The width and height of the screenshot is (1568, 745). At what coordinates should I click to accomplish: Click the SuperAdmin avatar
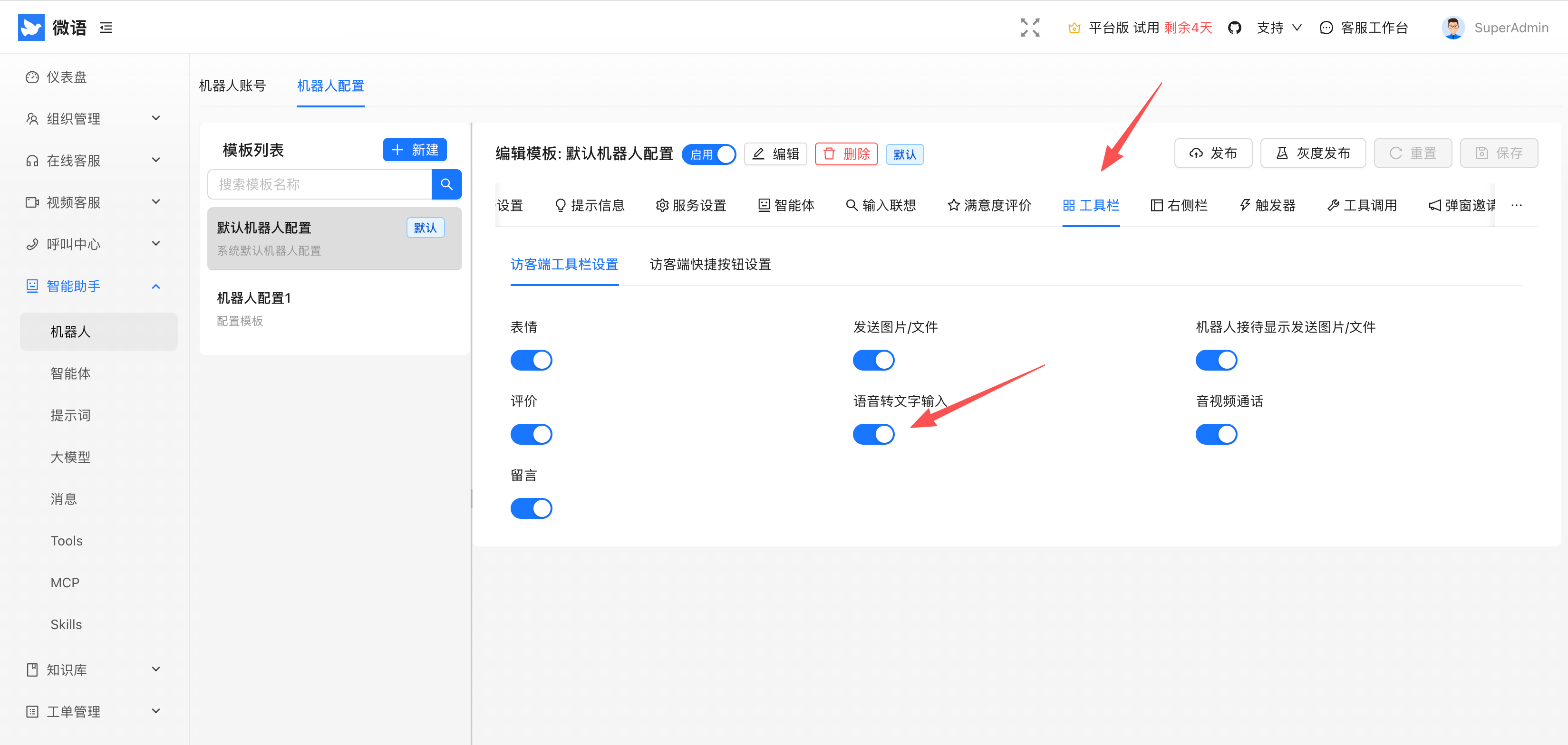pyautogui.click(x=1452, y=28)
